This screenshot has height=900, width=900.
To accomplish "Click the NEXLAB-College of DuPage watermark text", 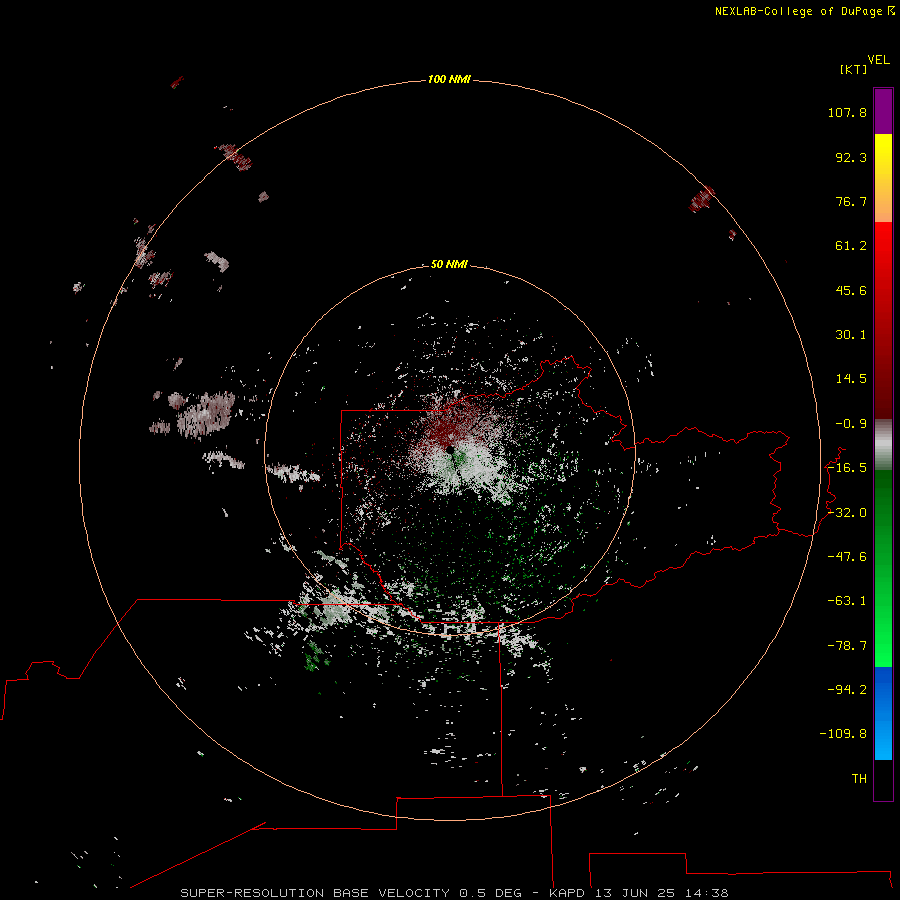I will [x=804, y=11].
